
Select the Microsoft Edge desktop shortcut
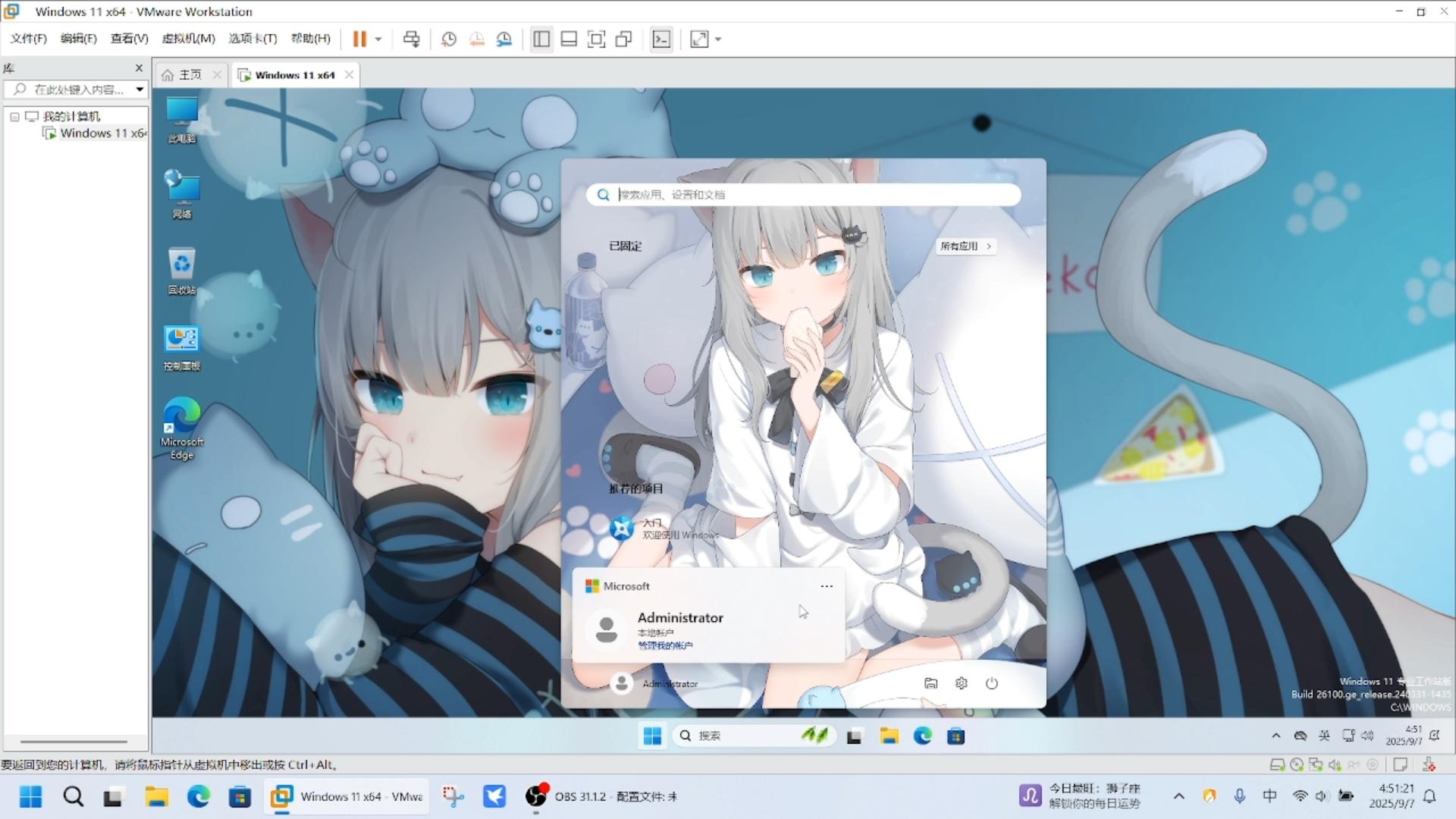[x=182, y=428]
